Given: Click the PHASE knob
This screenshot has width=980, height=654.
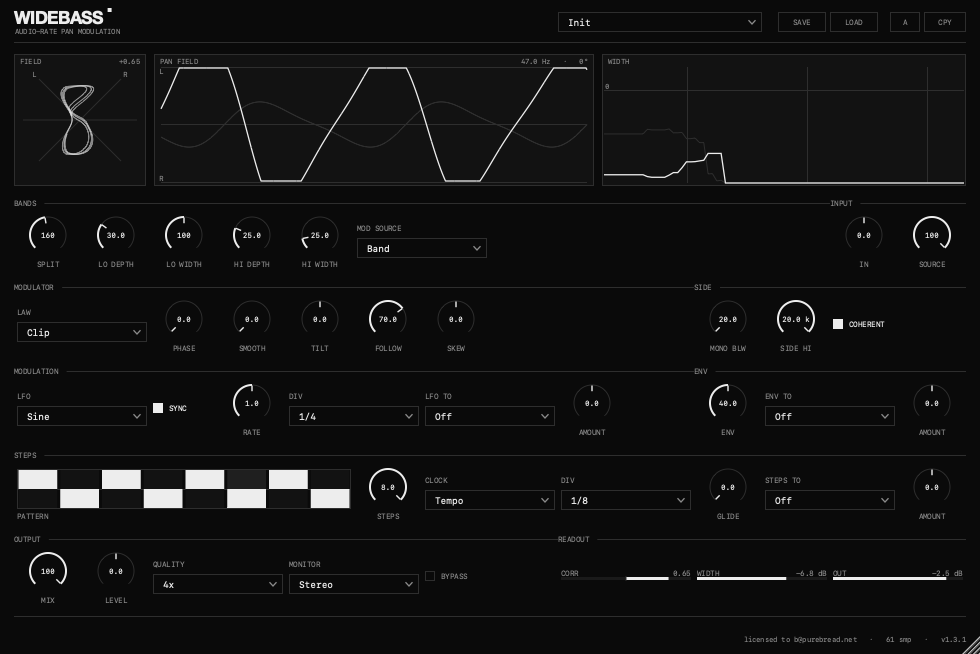Looking at the screenshot, I should click(184, 319).
